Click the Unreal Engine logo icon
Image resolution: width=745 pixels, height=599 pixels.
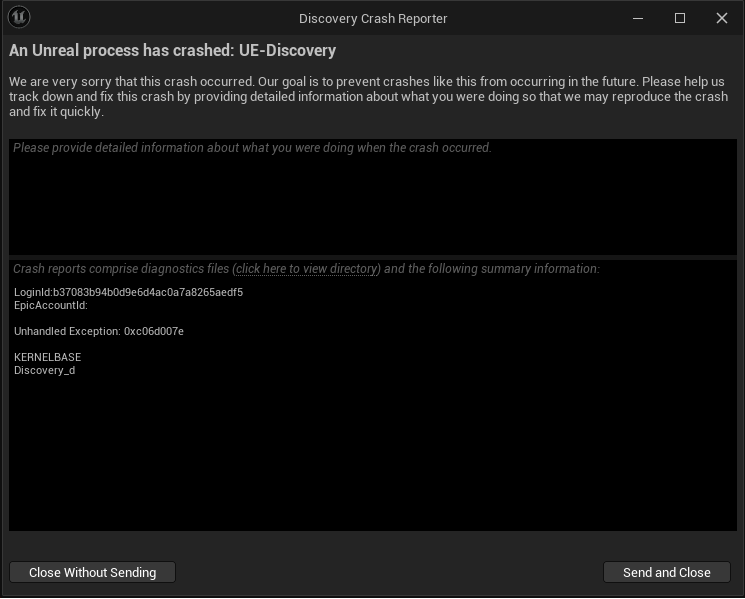pos(19,17)
